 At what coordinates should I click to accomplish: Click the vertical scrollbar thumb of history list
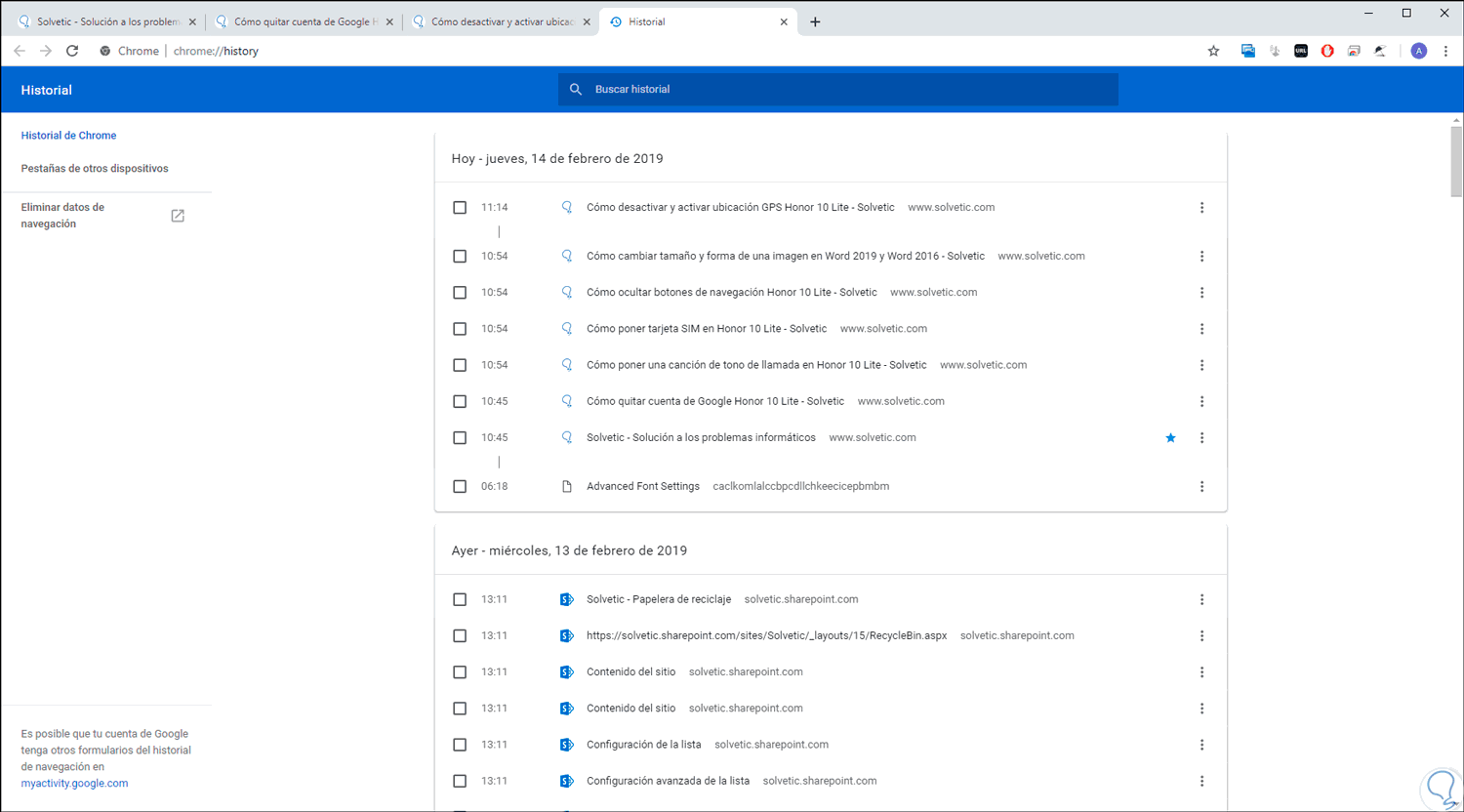click(x=1456, y=161)
